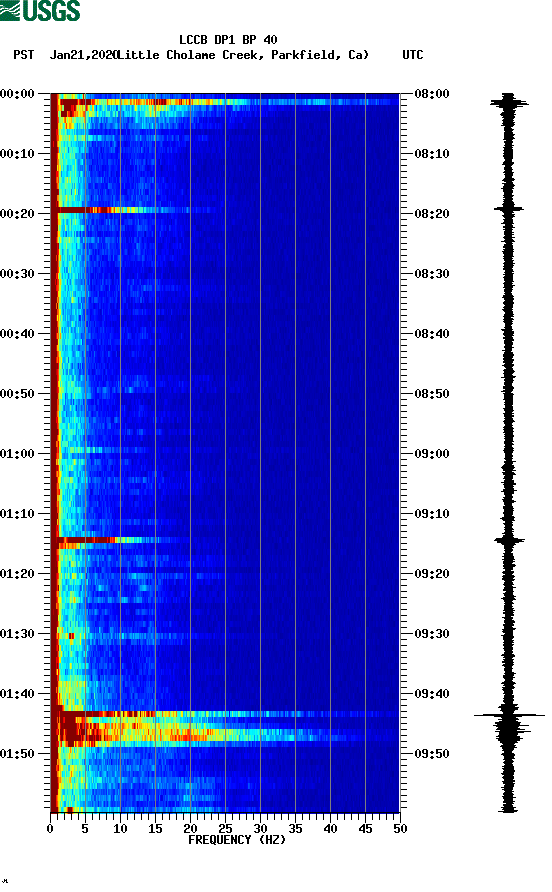Click the 01:40 PST time label
Screen dimensions: 552x892
pyautogui.click(x=17, y=694)
